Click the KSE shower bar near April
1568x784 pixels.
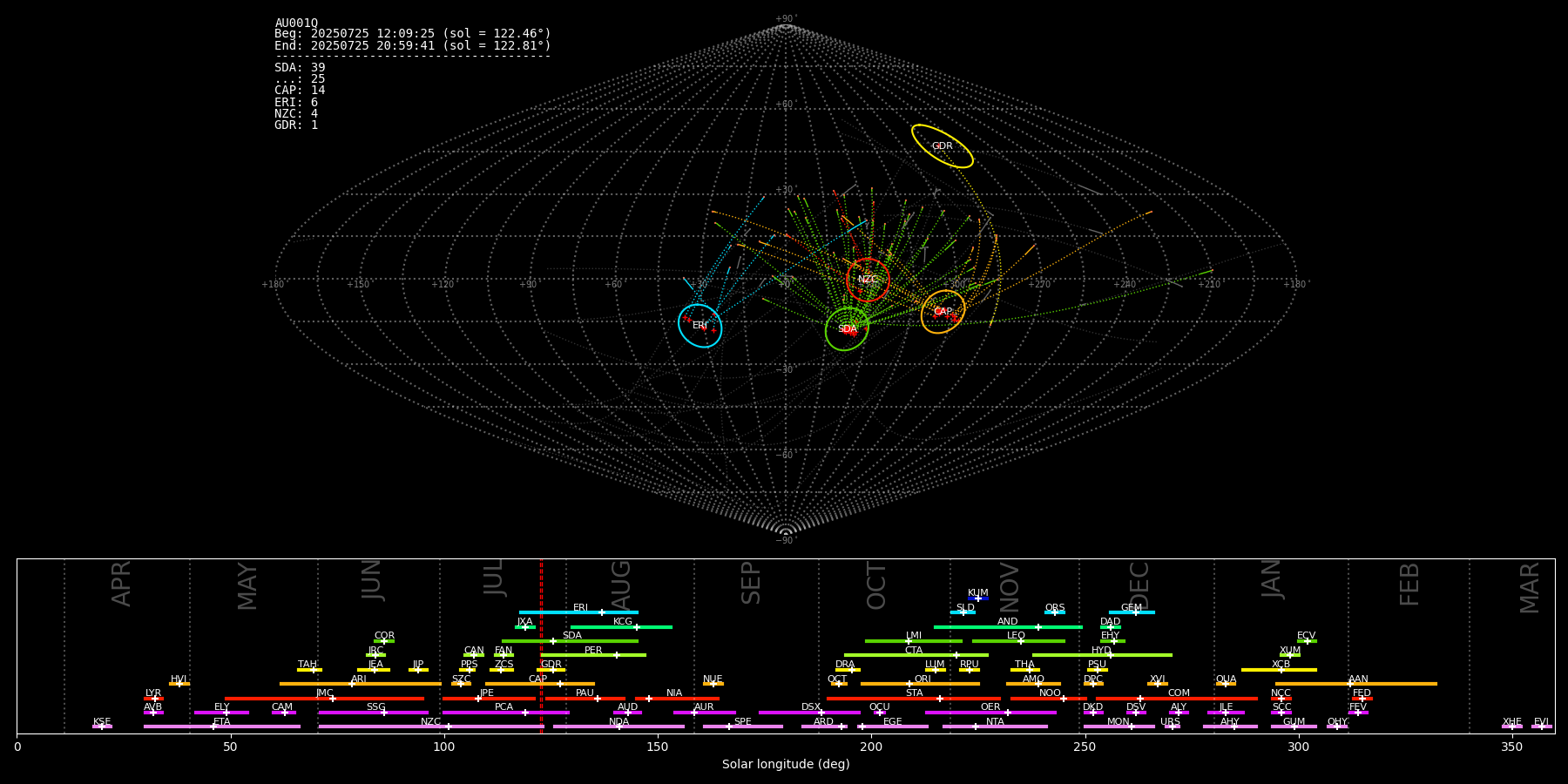102,727
